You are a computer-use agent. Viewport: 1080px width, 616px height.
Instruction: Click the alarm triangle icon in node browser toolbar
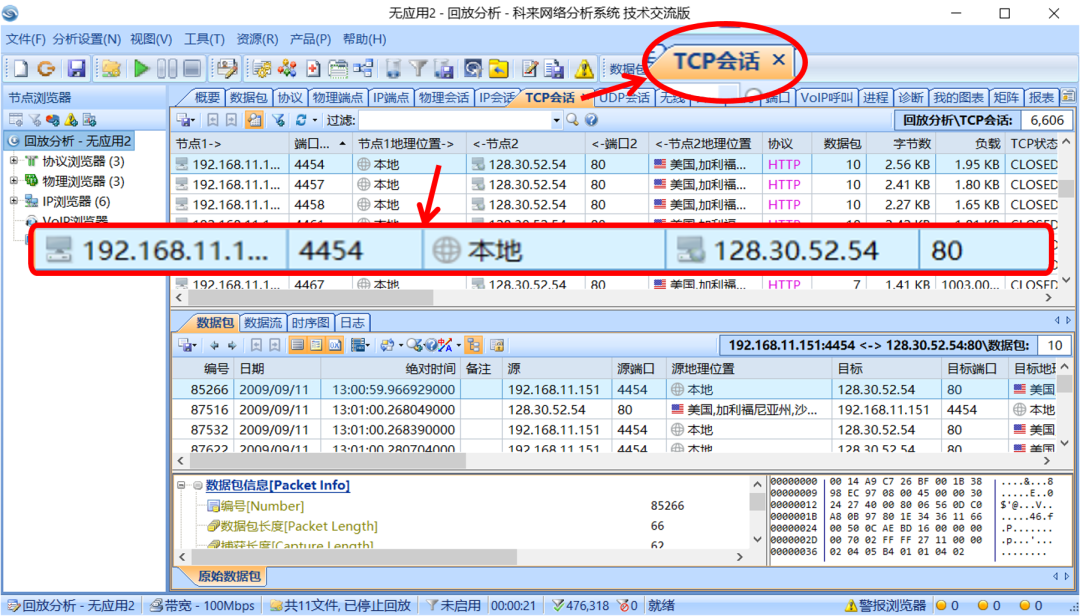71,120
